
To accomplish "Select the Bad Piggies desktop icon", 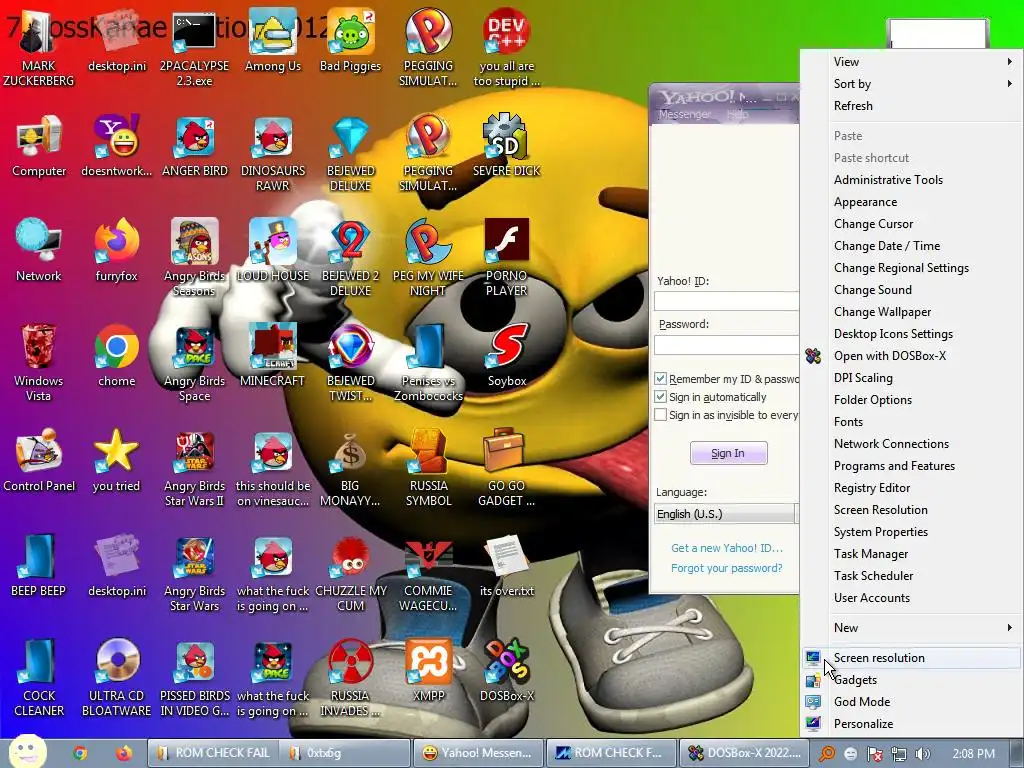I will 350,39.
